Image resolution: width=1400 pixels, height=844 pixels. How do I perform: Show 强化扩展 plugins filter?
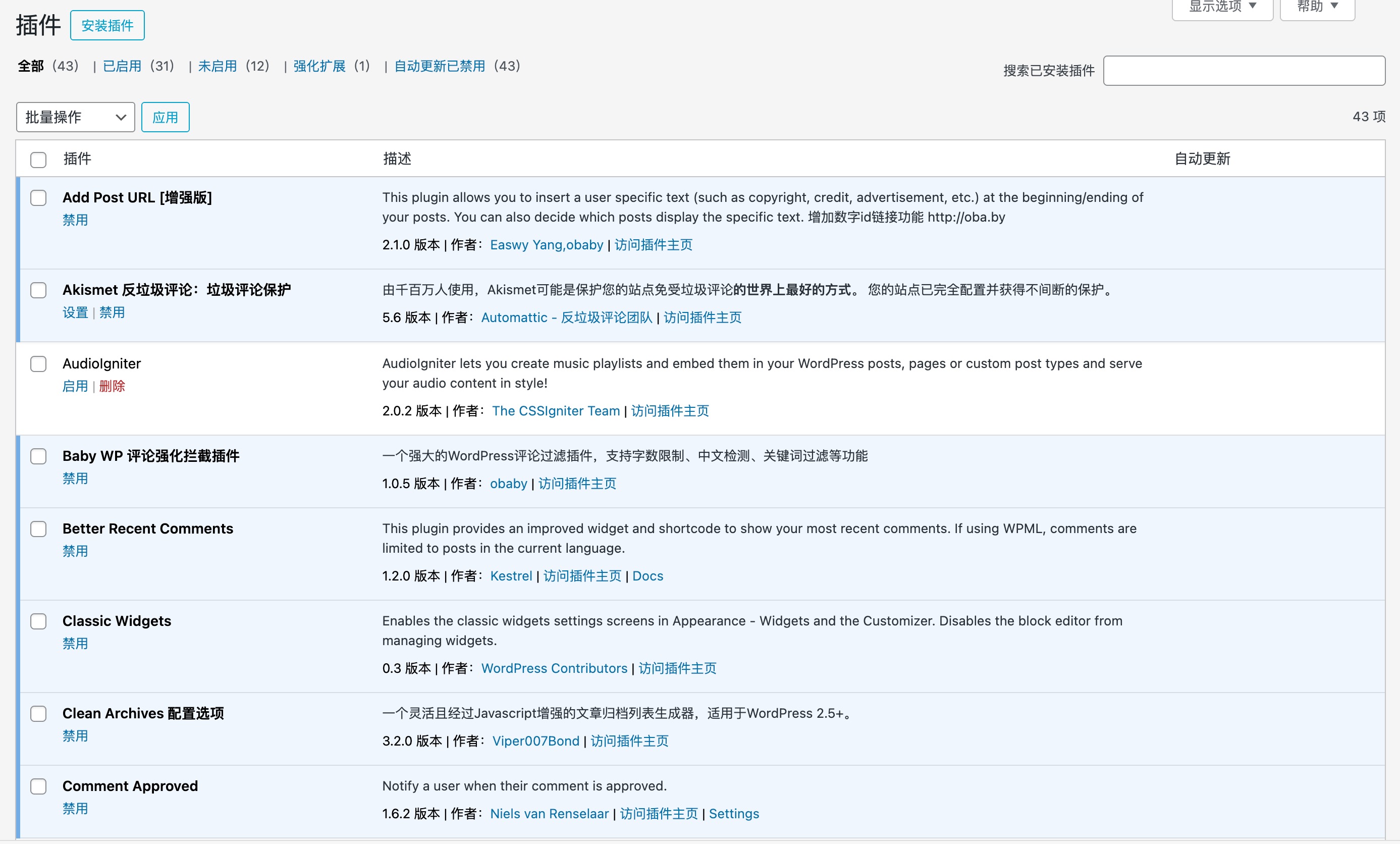[x=319, y=66]
